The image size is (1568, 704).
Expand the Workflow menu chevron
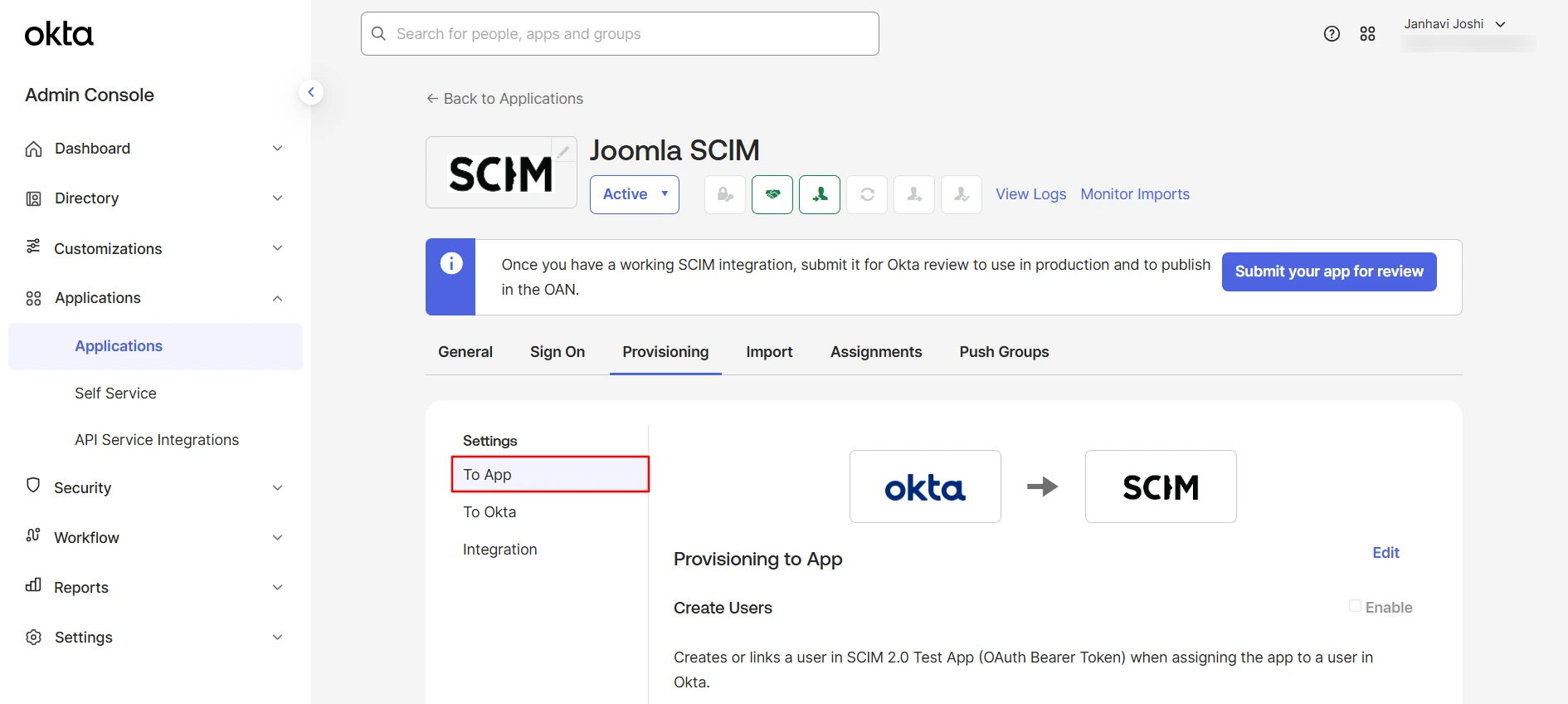tap(278, 537)
